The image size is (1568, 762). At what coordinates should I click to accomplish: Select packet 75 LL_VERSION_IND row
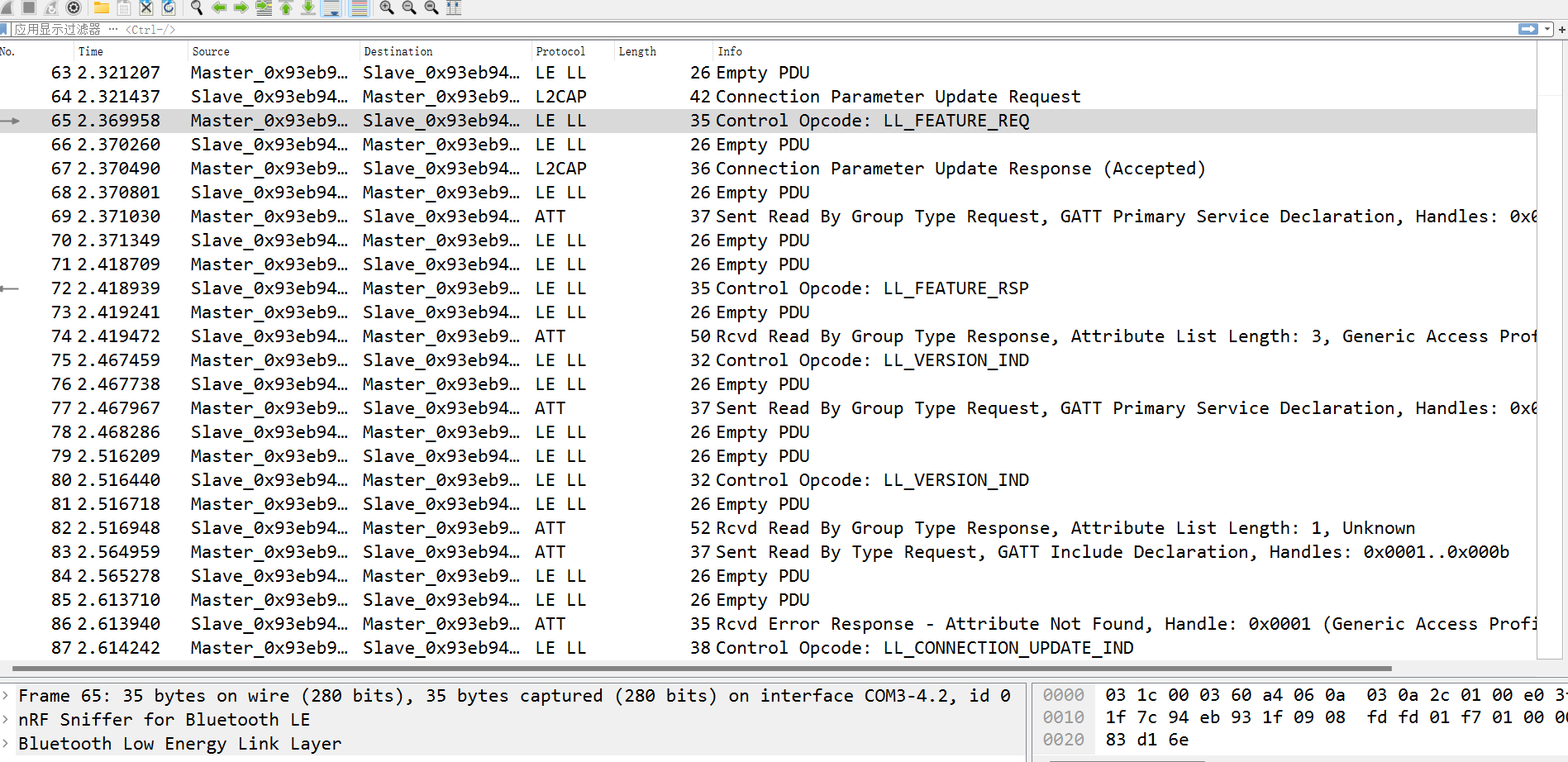768,360
